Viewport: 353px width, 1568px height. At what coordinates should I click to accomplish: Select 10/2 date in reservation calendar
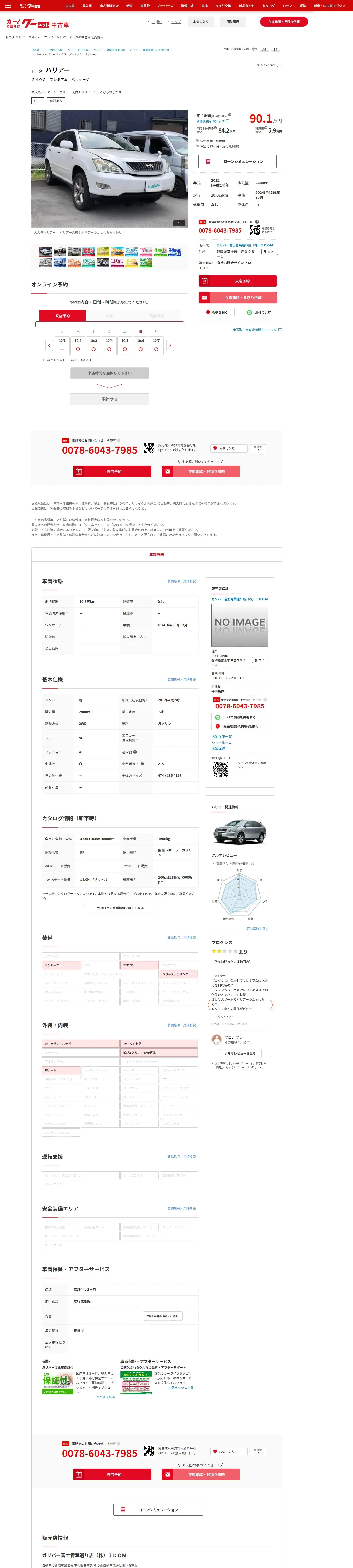point(78,345)
